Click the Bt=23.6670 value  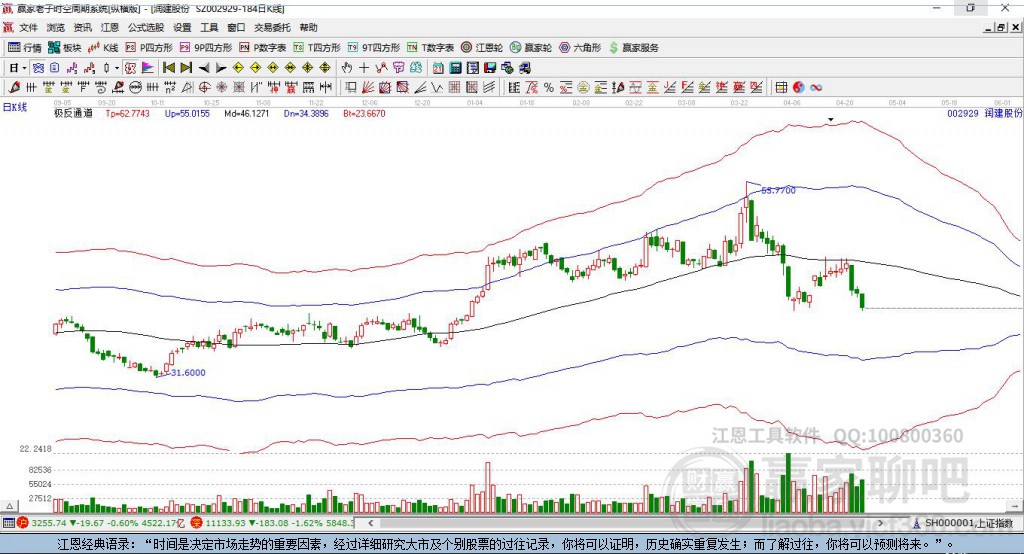[x=364, y=114]
